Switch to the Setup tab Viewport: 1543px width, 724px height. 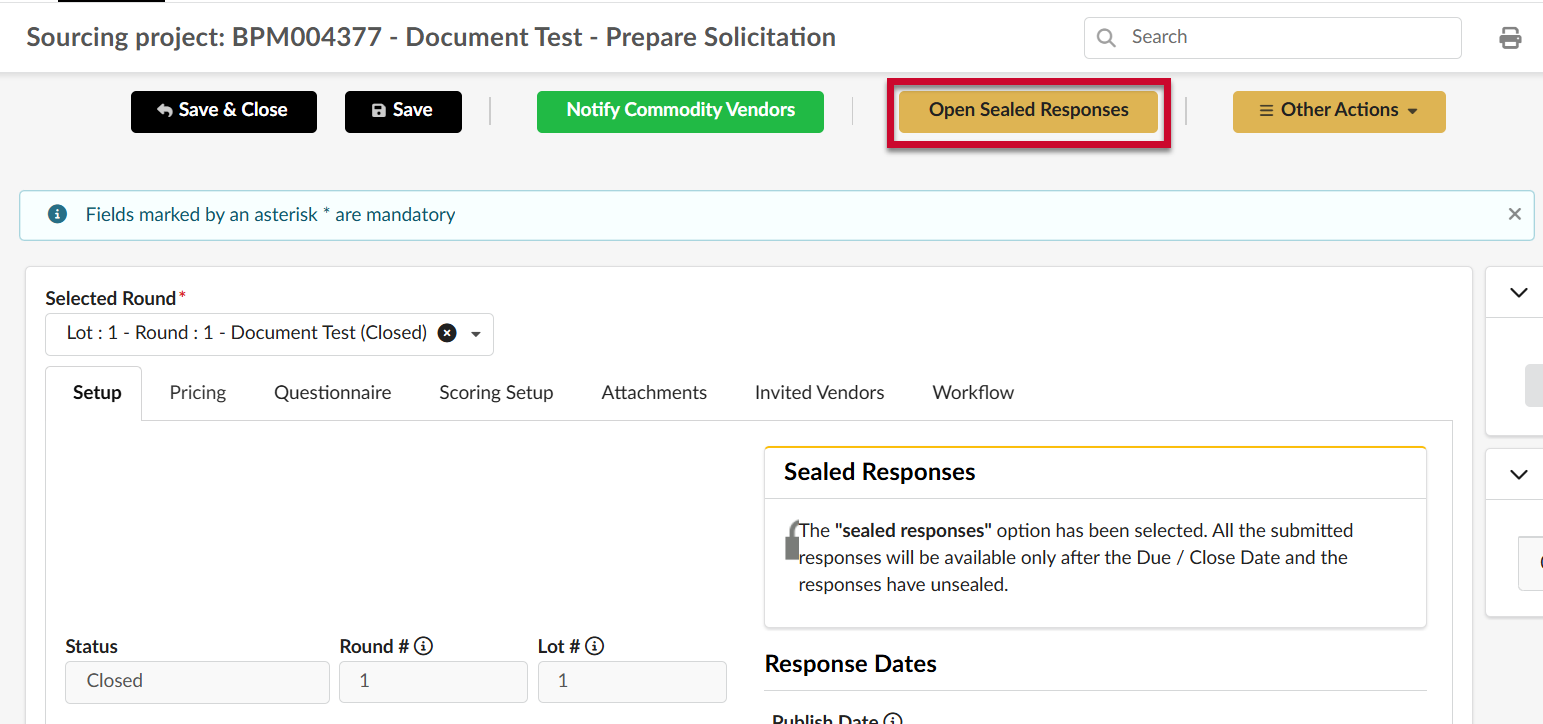(97, 393)
